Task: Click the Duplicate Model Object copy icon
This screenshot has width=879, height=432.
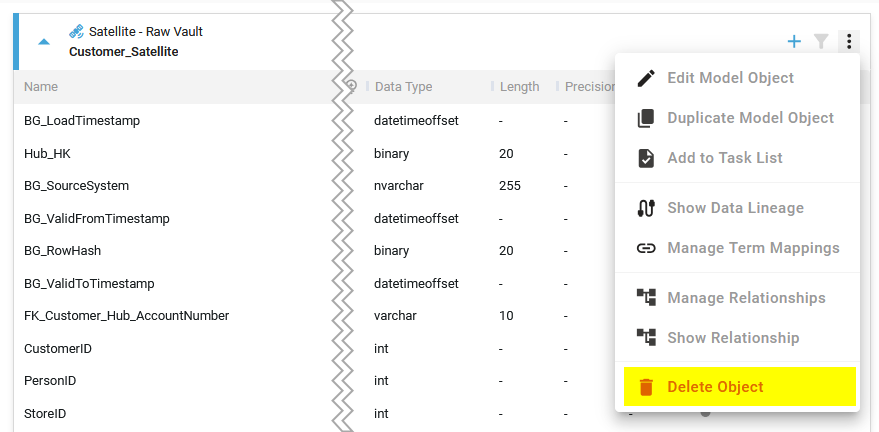Action: pos(646,118)
